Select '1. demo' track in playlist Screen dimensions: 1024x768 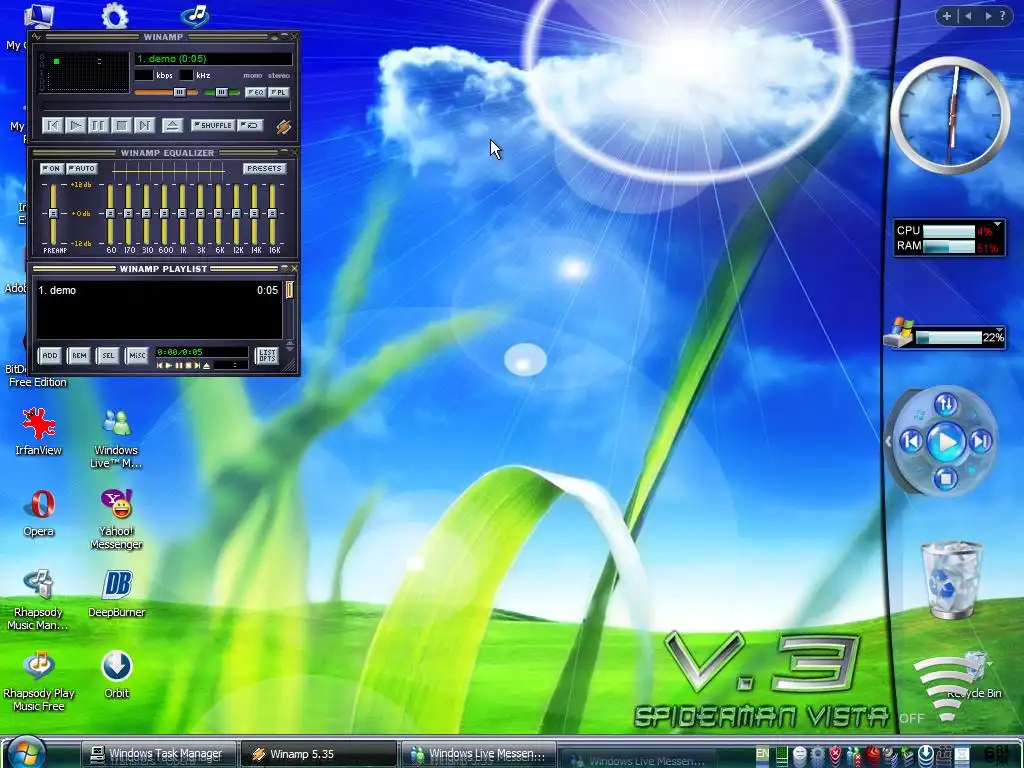coord(158,290)
